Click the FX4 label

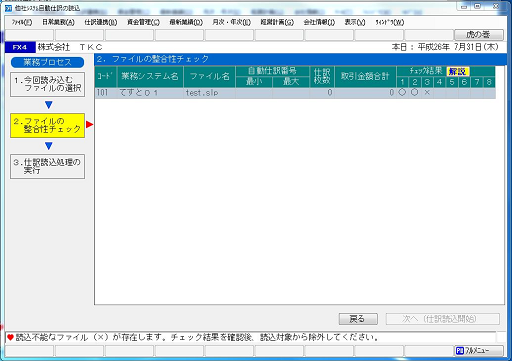click(20, 47)
